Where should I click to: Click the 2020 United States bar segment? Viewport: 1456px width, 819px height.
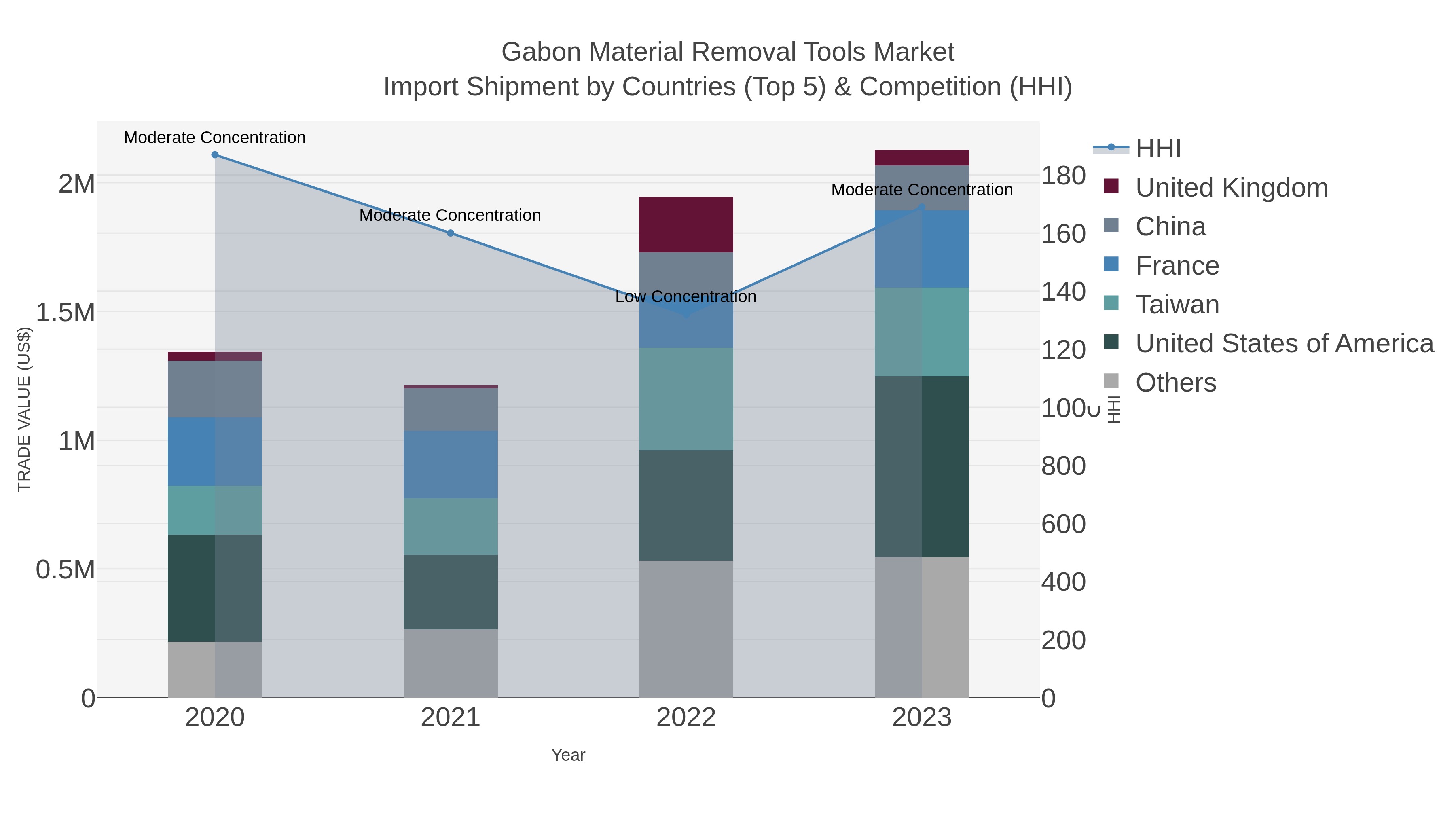[x=215, y=588]
